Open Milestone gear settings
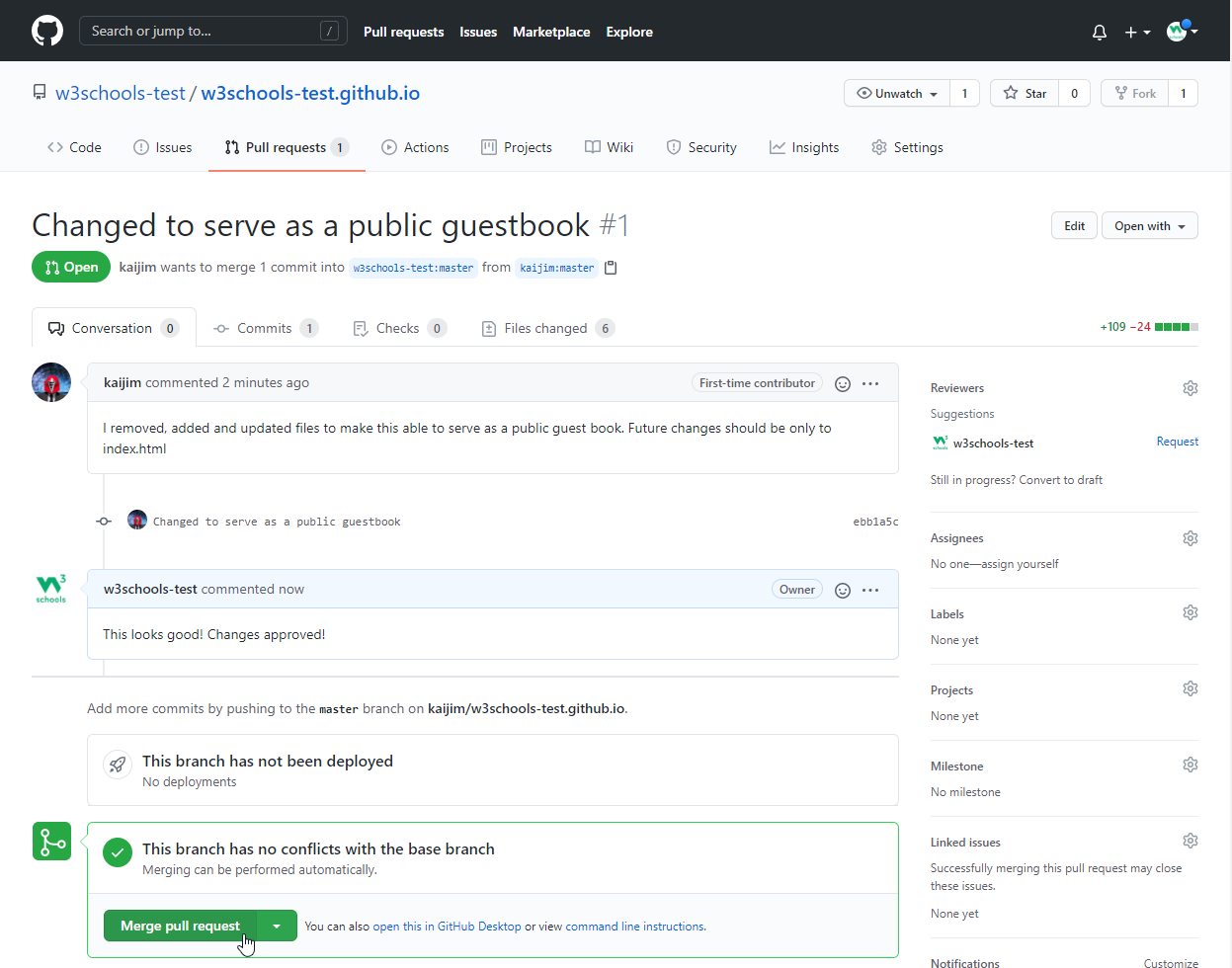 (x=1191, y=765)
